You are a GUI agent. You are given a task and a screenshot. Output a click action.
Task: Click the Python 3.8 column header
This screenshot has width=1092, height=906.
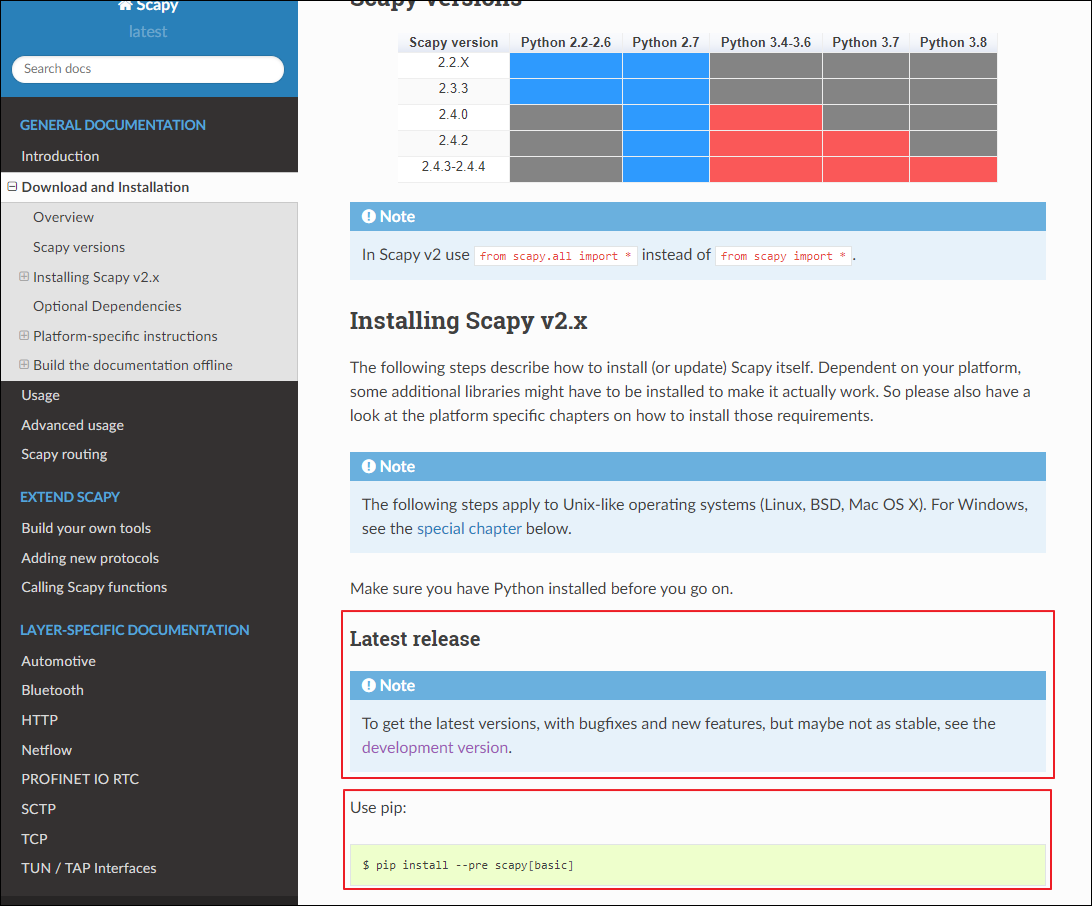tap(953, 42)
